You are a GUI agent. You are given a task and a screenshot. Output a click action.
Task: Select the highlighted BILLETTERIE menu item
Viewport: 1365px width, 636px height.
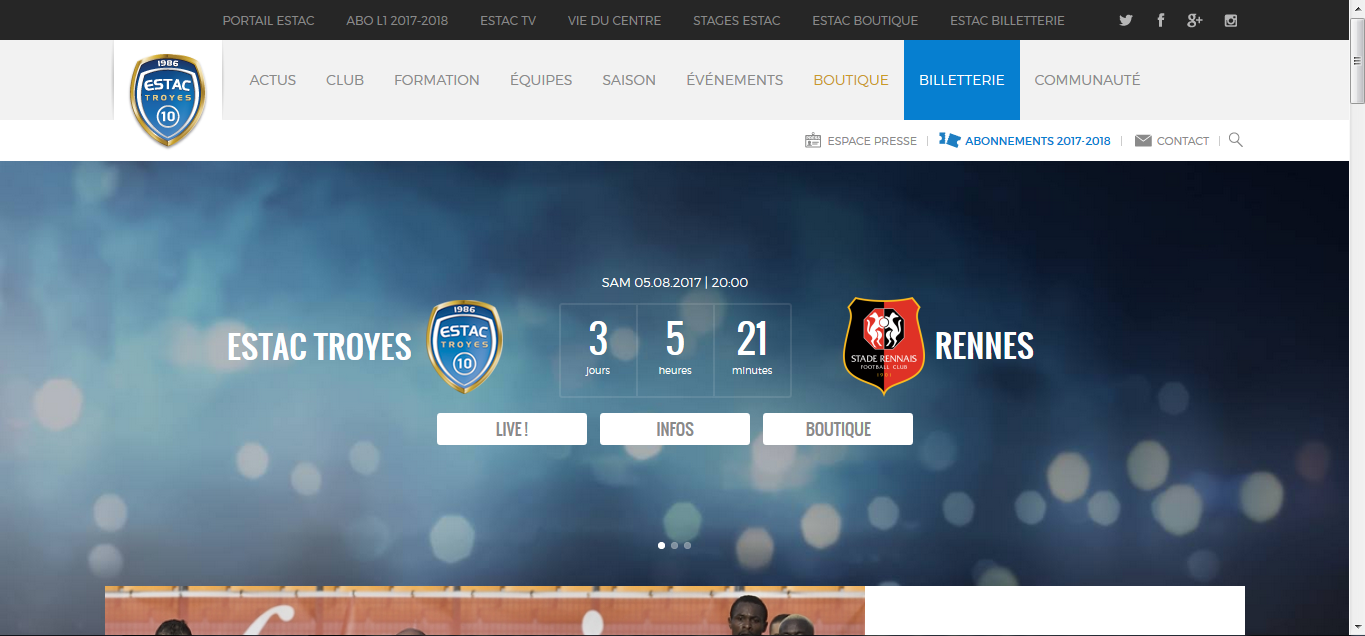coord(962,80)
